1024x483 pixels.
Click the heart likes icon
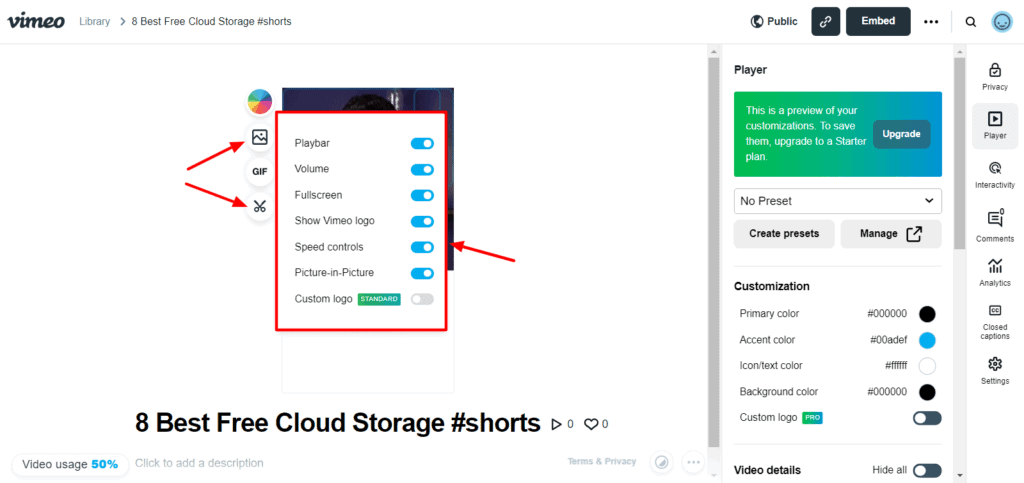591,424
